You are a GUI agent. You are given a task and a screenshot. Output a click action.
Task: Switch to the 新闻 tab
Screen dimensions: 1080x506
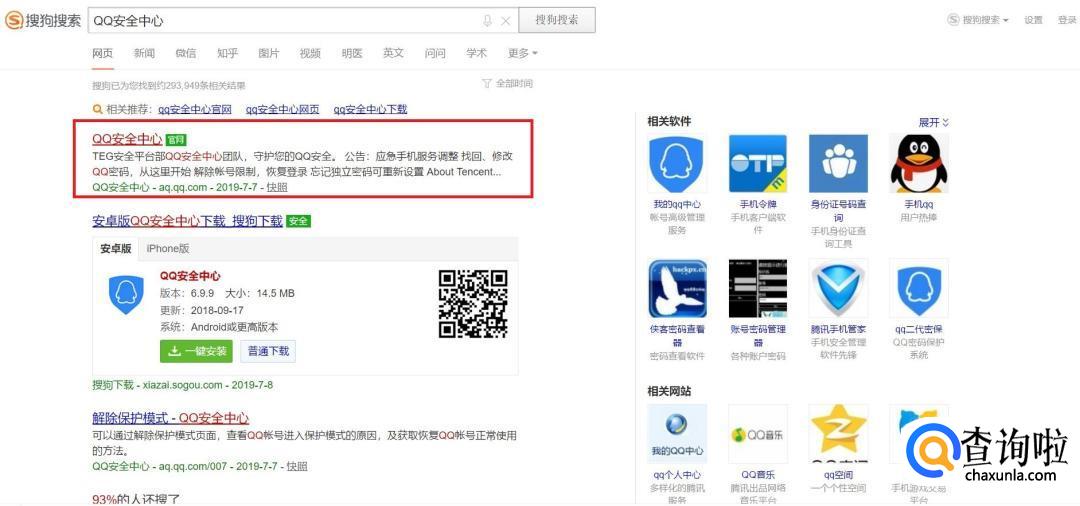pyautogui.click(x=145, y=53)
